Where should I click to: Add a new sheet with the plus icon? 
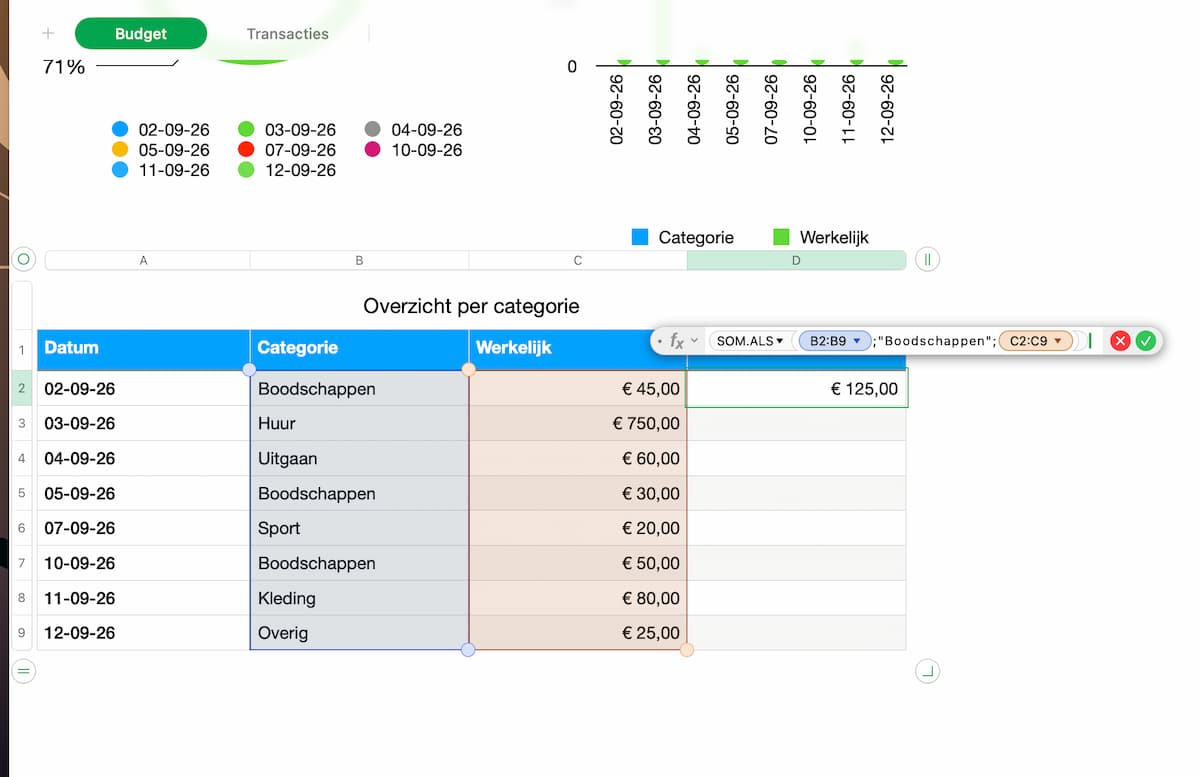coord(47,33)
